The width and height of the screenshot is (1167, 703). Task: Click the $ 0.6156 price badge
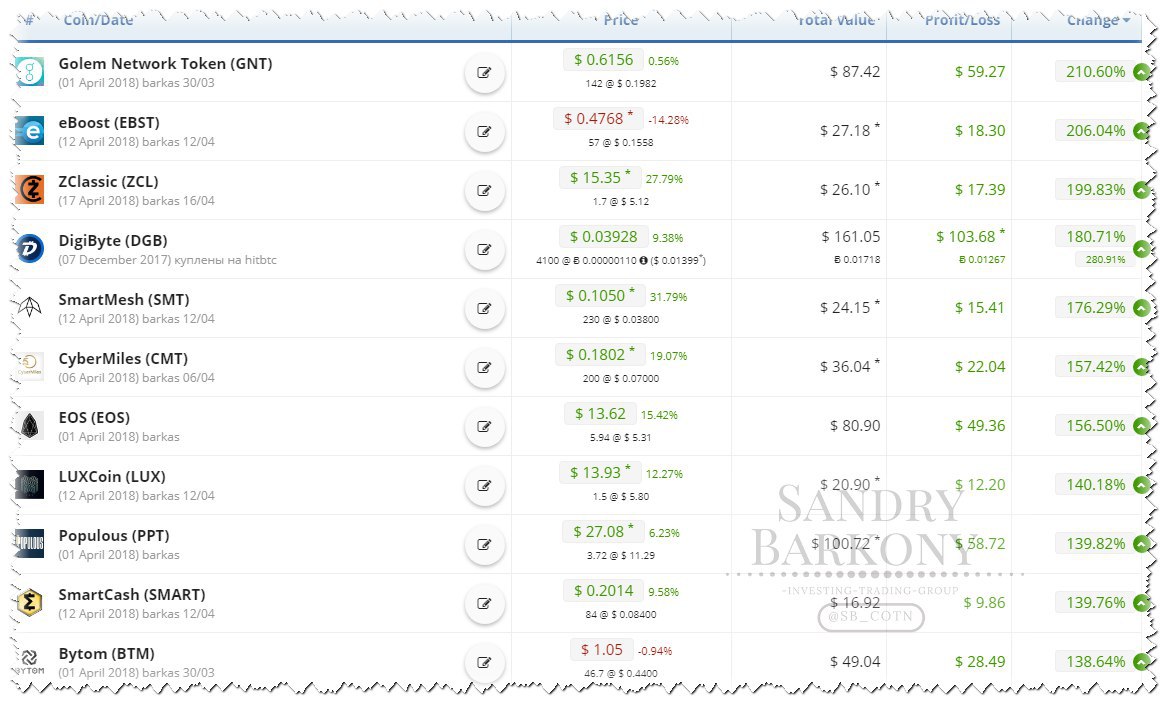(x=604, y=60)
